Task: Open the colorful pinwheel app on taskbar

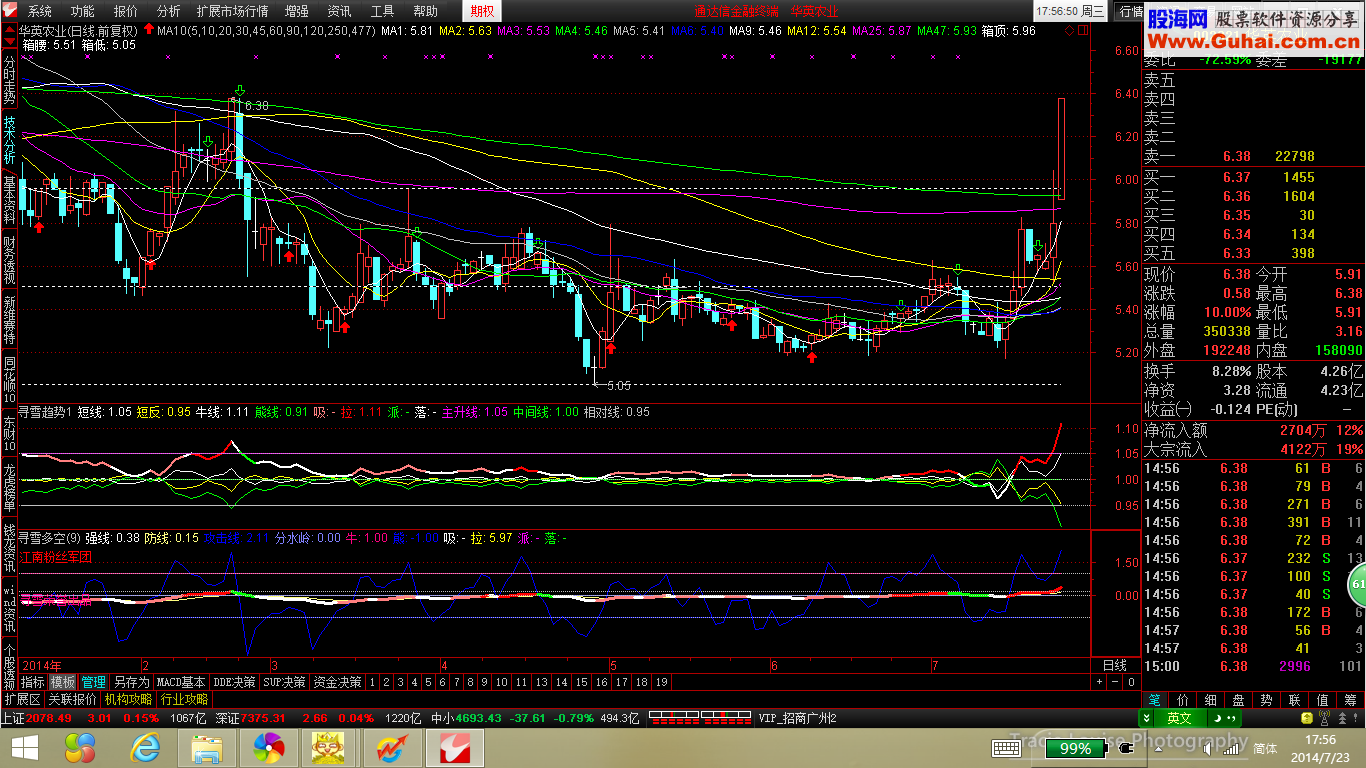Action: (268, 748)
